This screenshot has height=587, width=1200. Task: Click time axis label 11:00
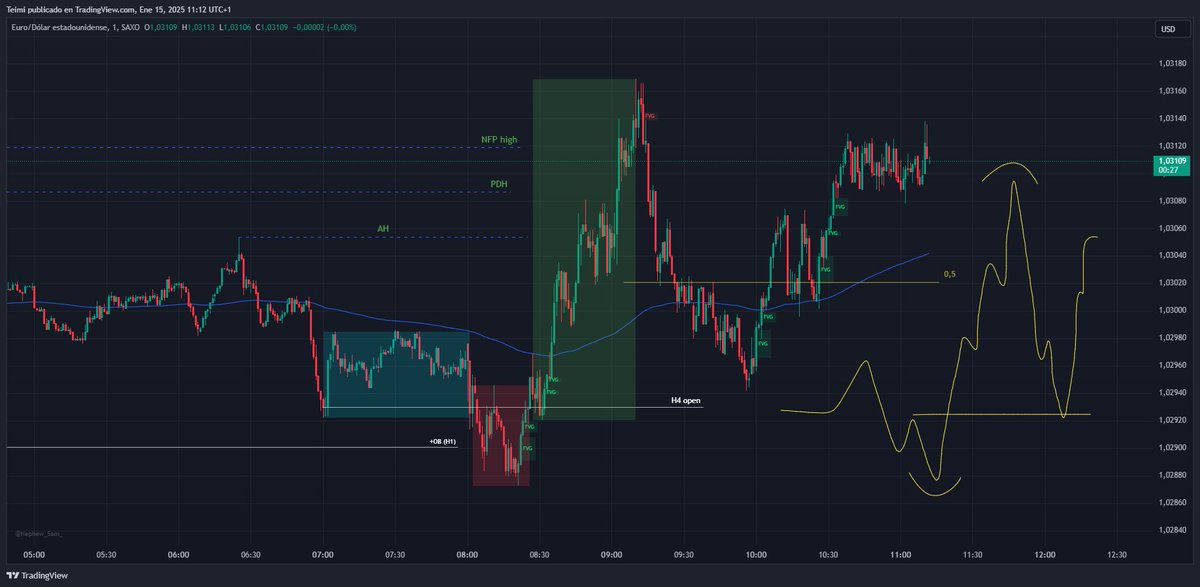(x=901, y=554)
